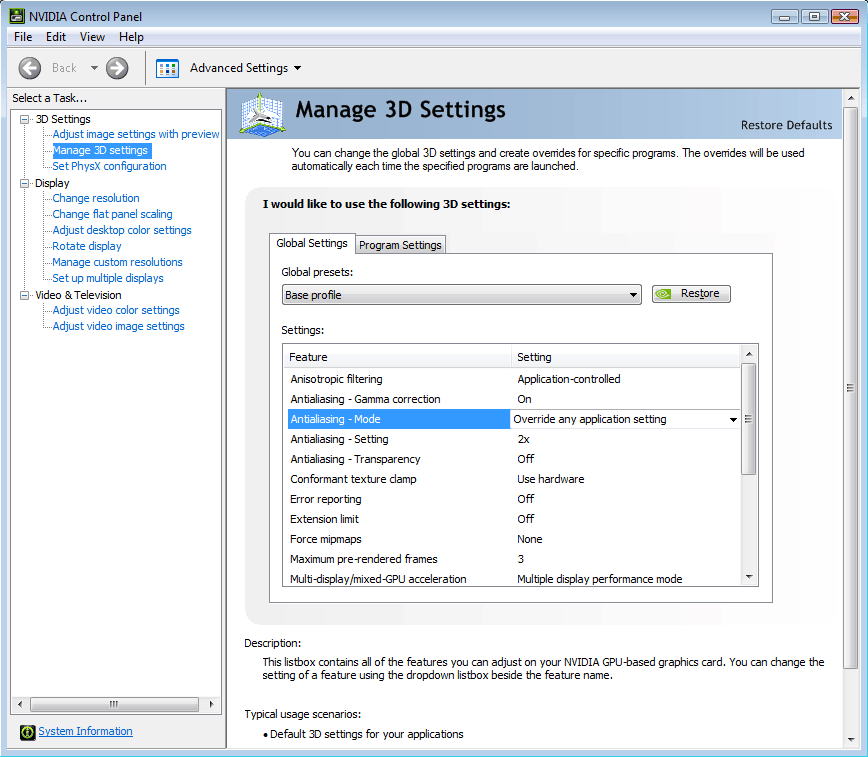The height and width of the screenshot is (757, 868).
Task: Click the Setting column header
Action: point(626,357)
